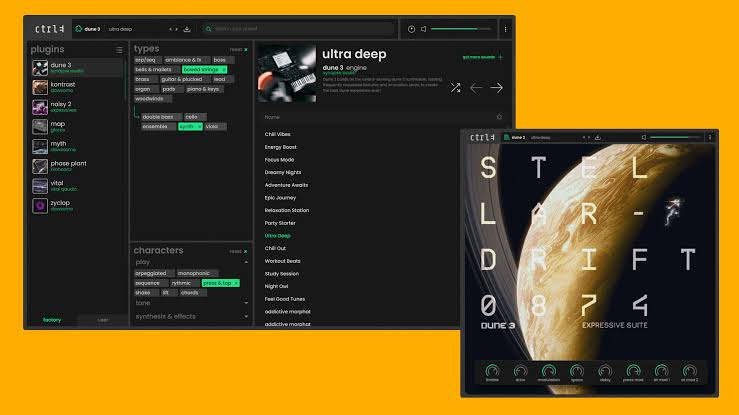This screenshot has width=739, height=415.
Task: Mute using speaker icon in small player window
Action: 643,137
